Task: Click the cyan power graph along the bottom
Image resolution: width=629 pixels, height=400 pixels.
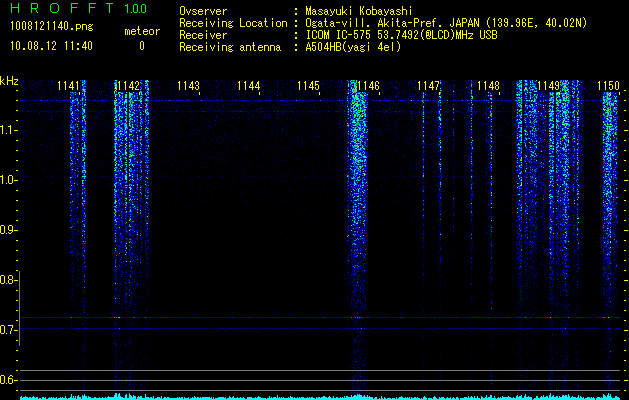Action: pos(320,397)
